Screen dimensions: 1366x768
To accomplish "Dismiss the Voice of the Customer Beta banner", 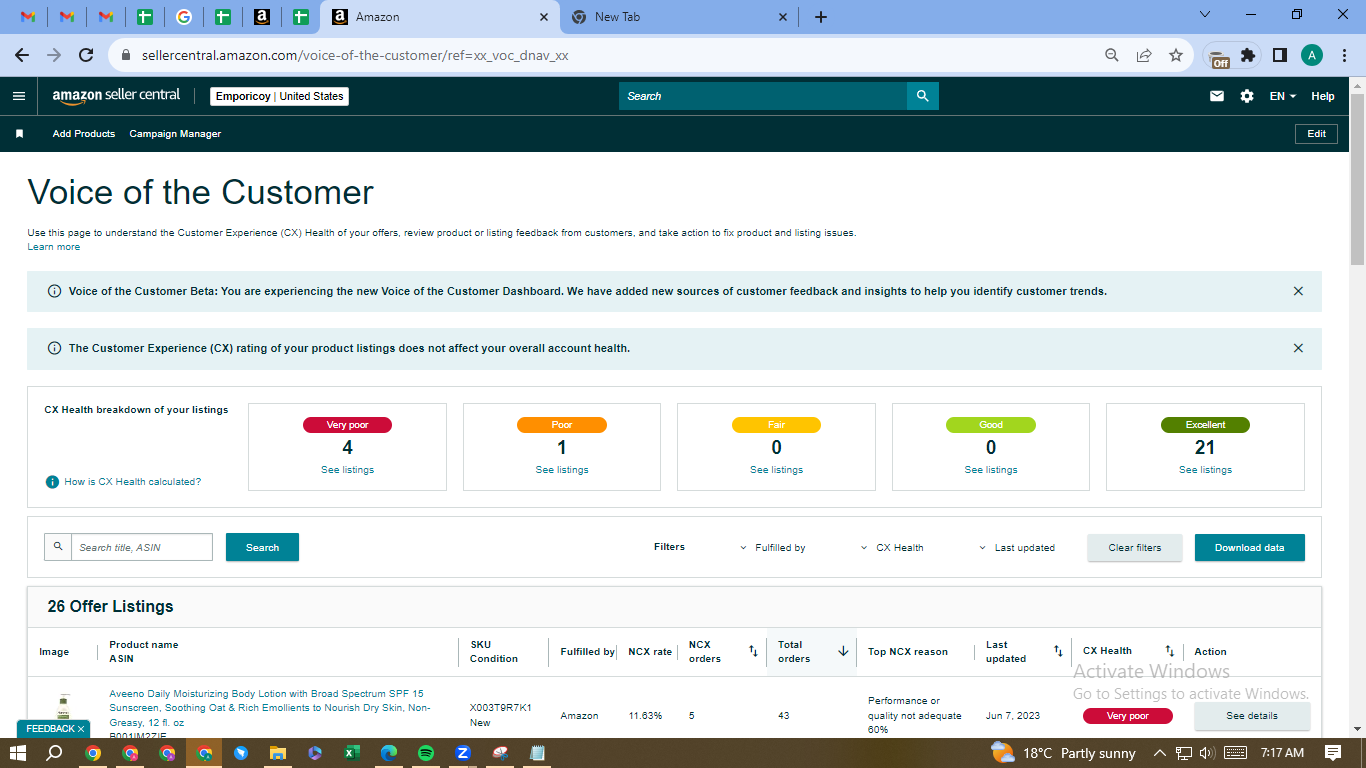I will [1298, 291].
